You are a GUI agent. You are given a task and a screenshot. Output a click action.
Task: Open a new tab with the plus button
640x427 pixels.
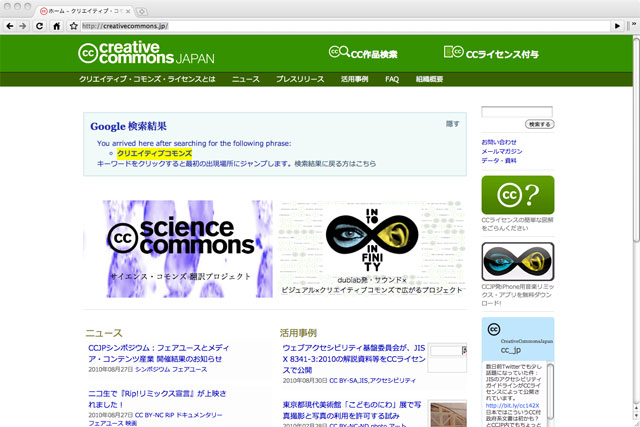tap(142, 11)
